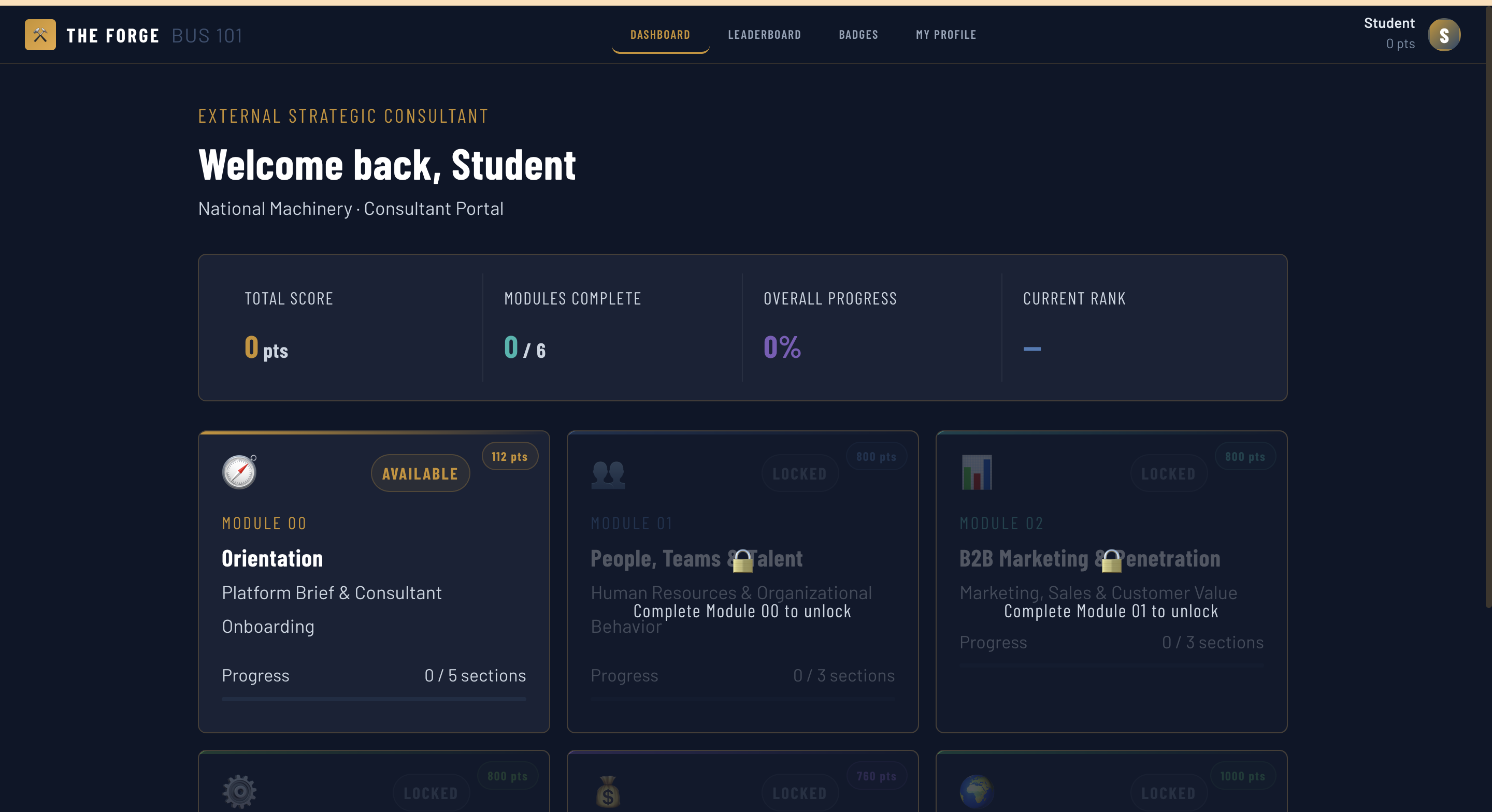Click the Available badge on Module 00

coord(420,474)
